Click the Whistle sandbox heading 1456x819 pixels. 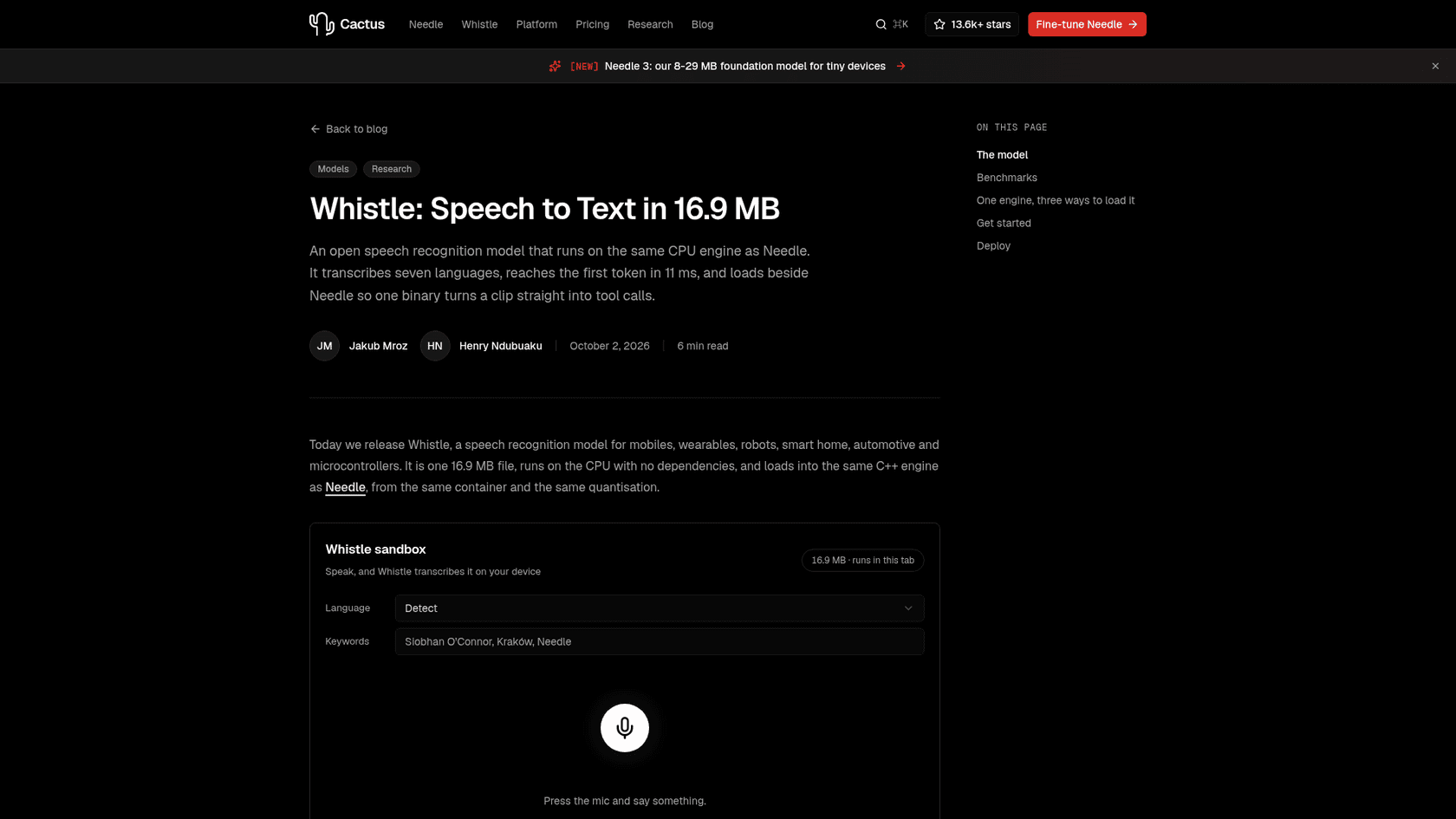[375, 549]
